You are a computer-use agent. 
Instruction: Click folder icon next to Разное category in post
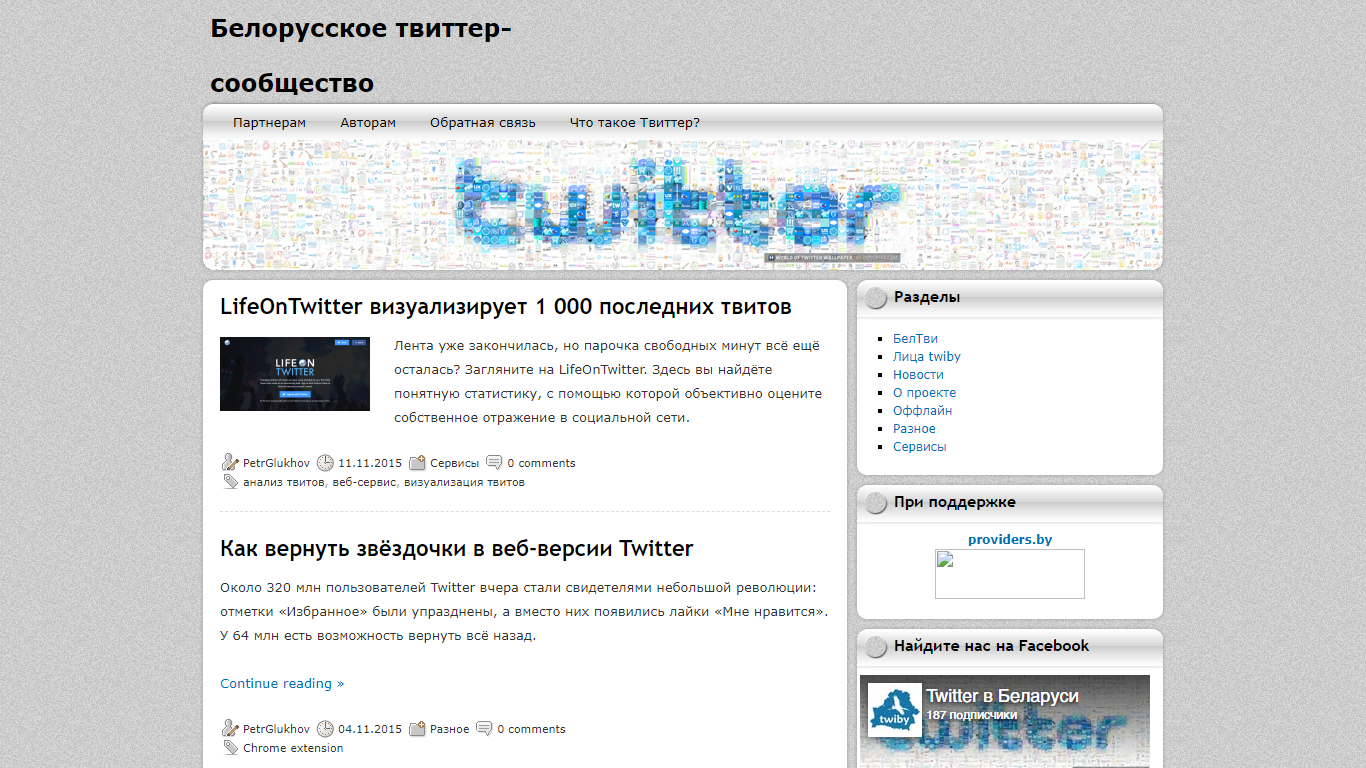point(417,728)
